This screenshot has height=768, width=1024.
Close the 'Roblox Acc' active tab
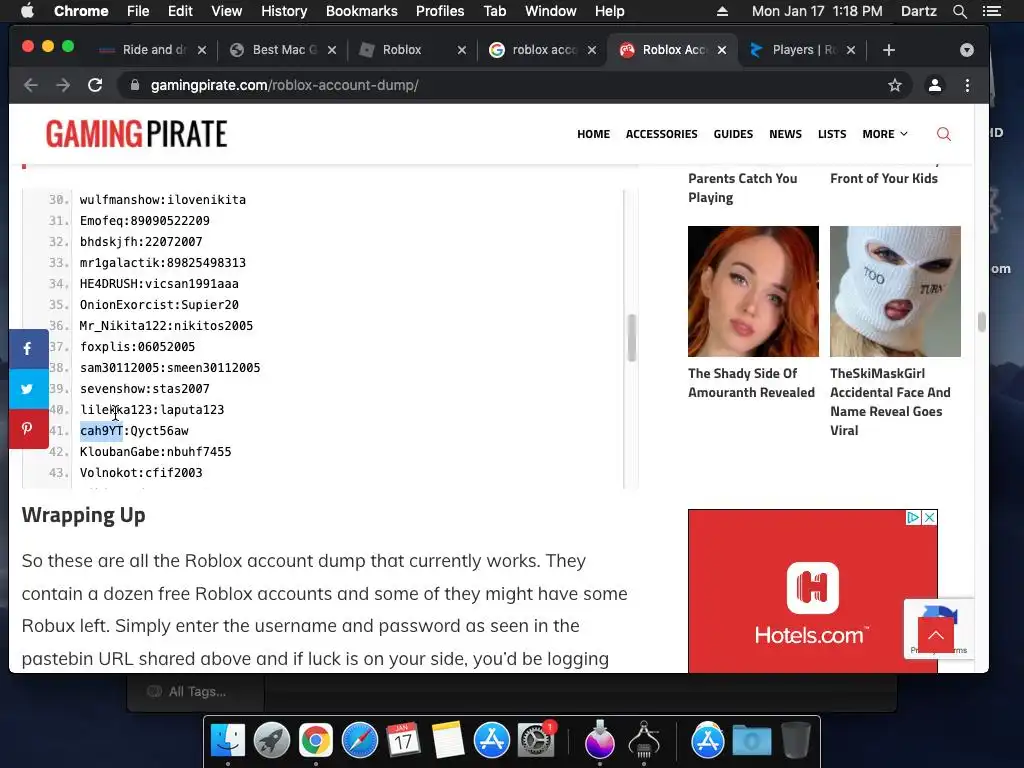722,50
